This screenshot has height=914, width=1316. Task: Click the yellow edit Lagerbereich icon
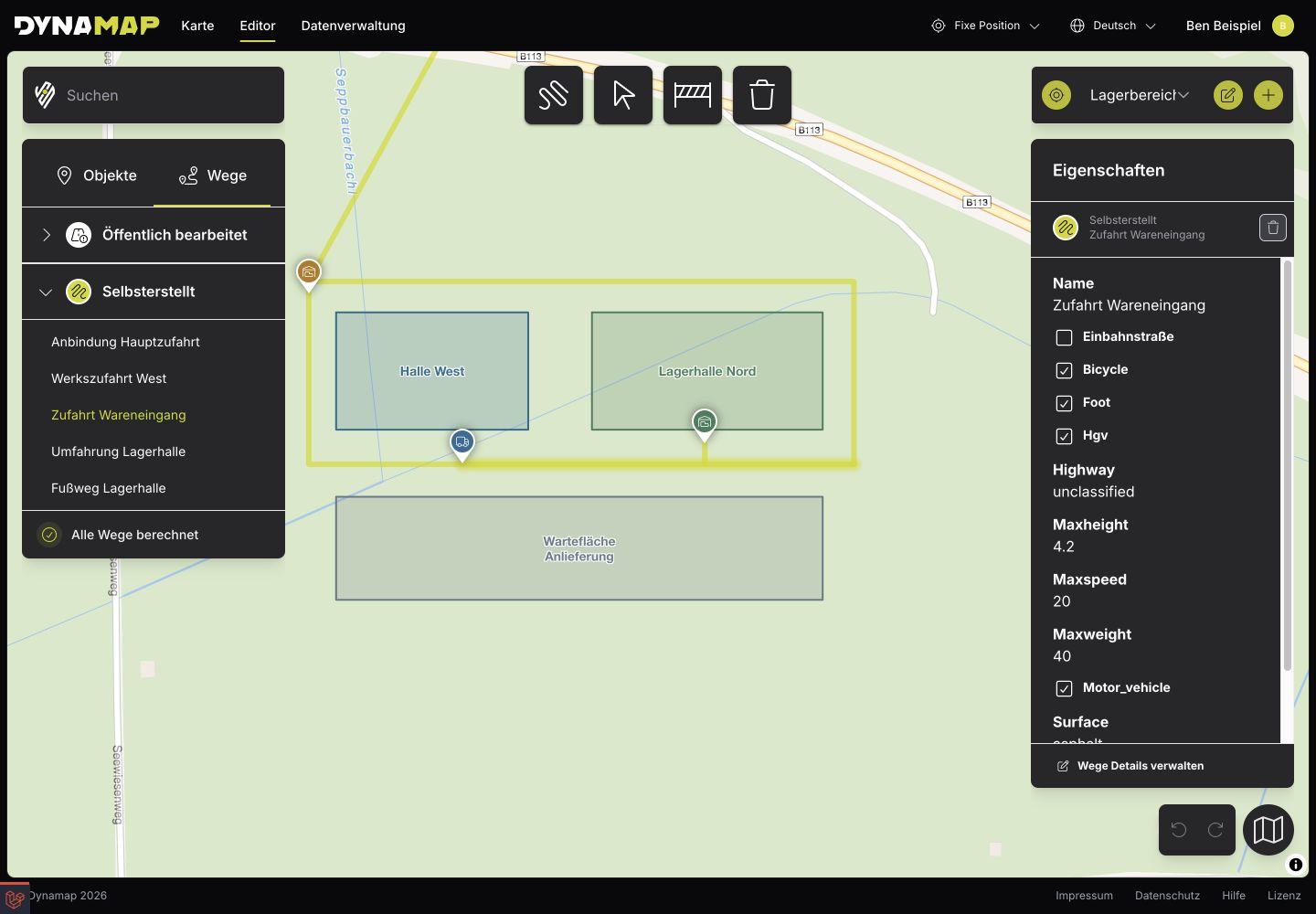pos(1228,95)
